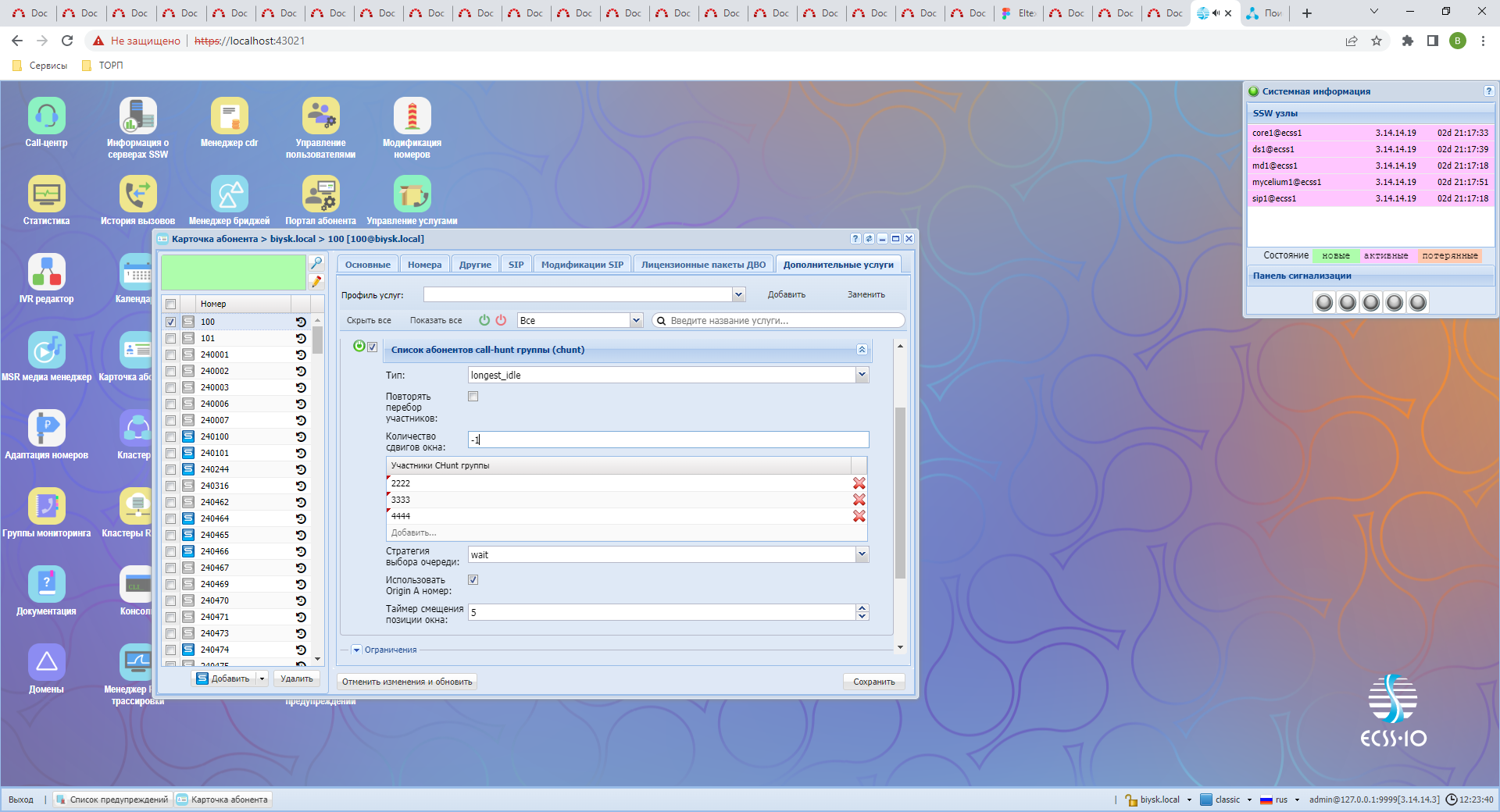The width and height of the screenshot is (1500, 812).
Task: Toggle Использовать Origin A номер checkbox
Action: (473, 580)
